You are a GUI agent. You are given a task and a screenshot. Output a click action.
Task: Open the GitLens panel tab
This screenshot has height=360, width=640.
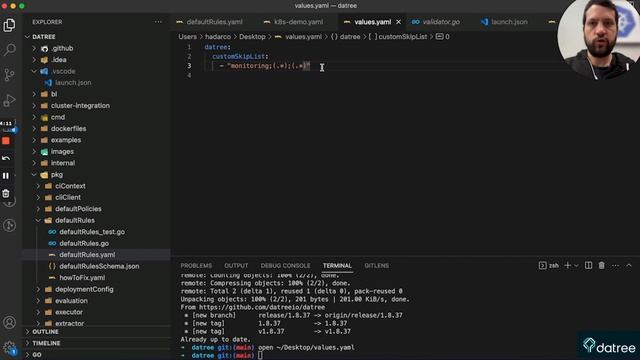pyautogui.click(x=376, y=266)
